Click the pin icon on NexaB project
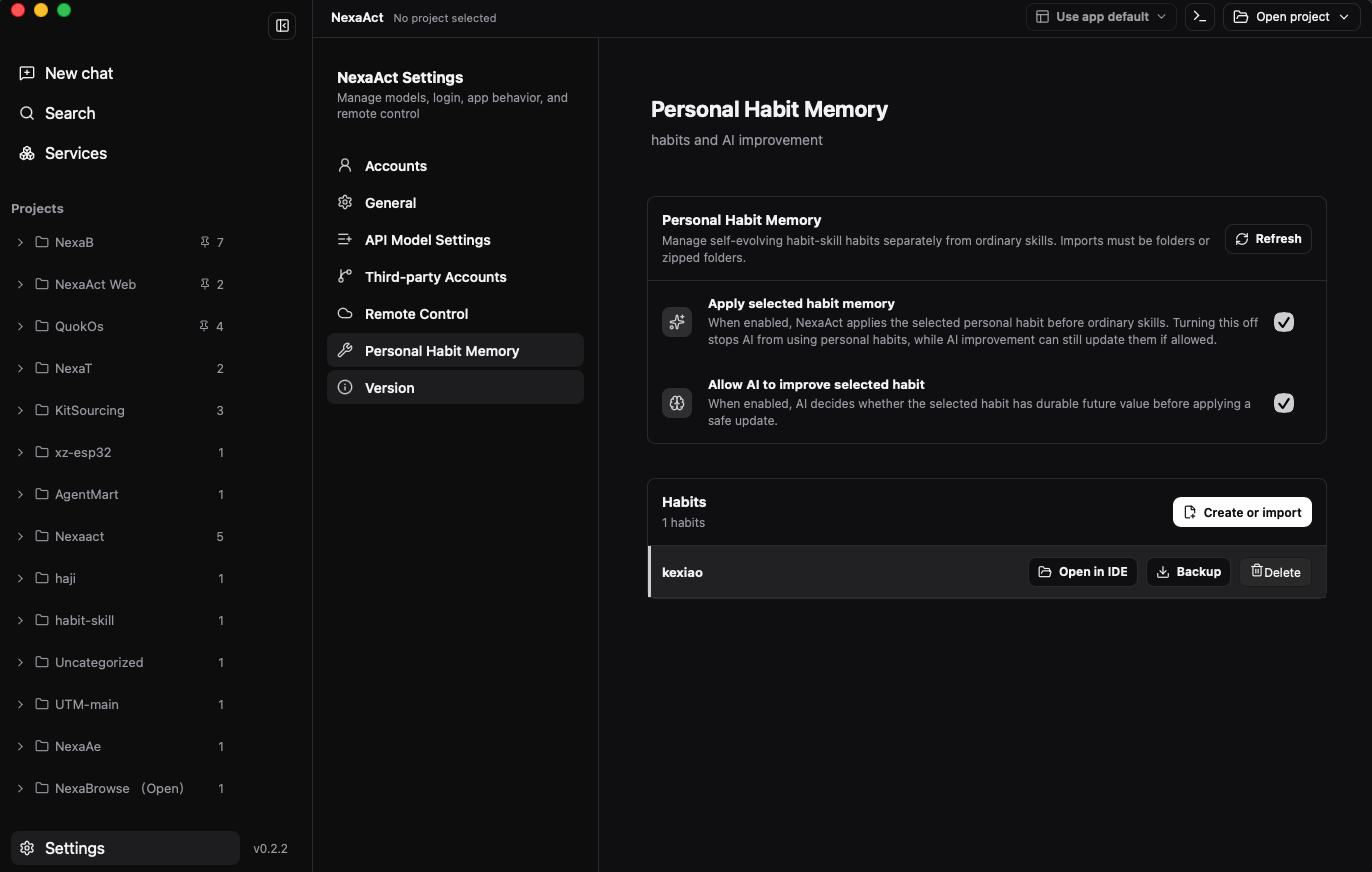This screenshot has height=872, width=1372. tap(205, 242)
